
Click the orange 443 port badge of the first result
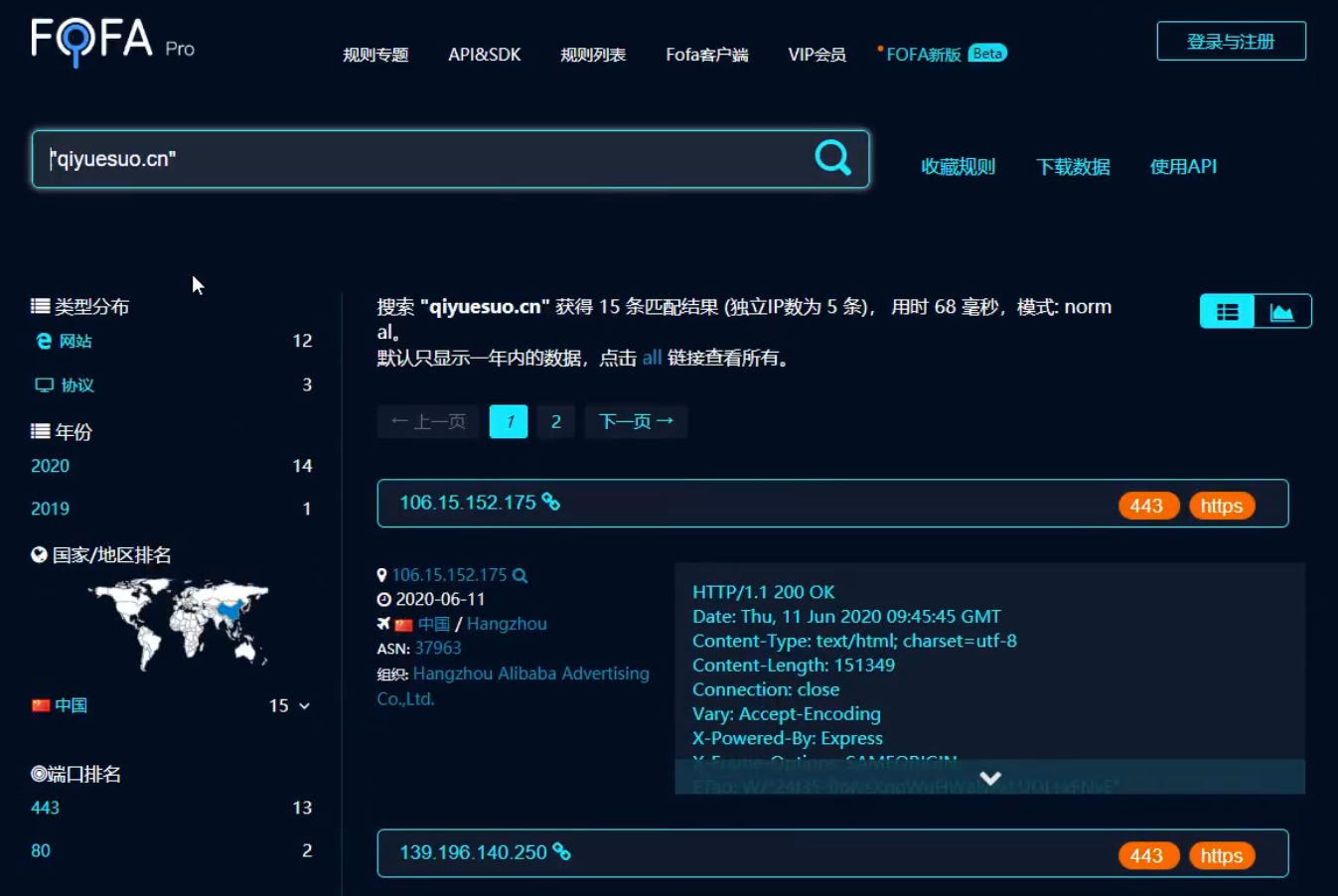click(x=1146, y=506)
